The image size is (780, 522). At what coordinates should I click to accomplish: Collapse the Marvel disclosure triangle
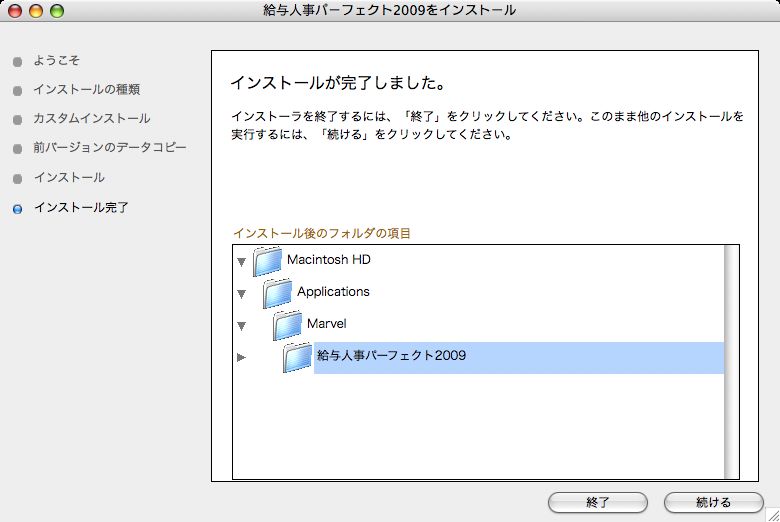tap(242, 326)
